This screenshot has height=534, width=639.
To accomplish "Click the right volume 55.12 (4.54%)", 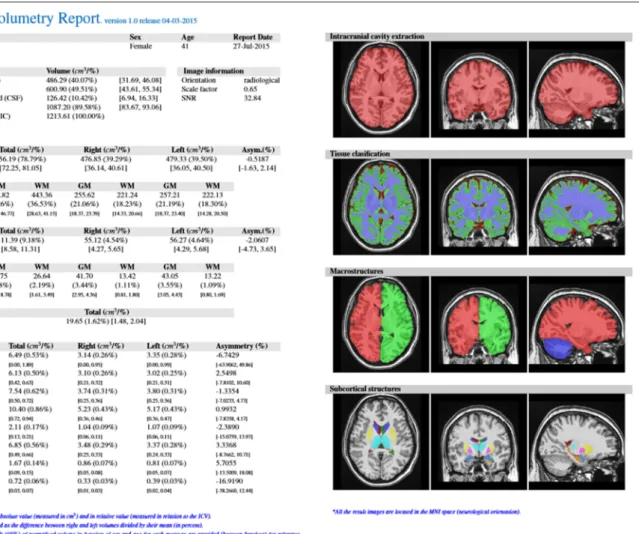I will click(x=106, y=240).
